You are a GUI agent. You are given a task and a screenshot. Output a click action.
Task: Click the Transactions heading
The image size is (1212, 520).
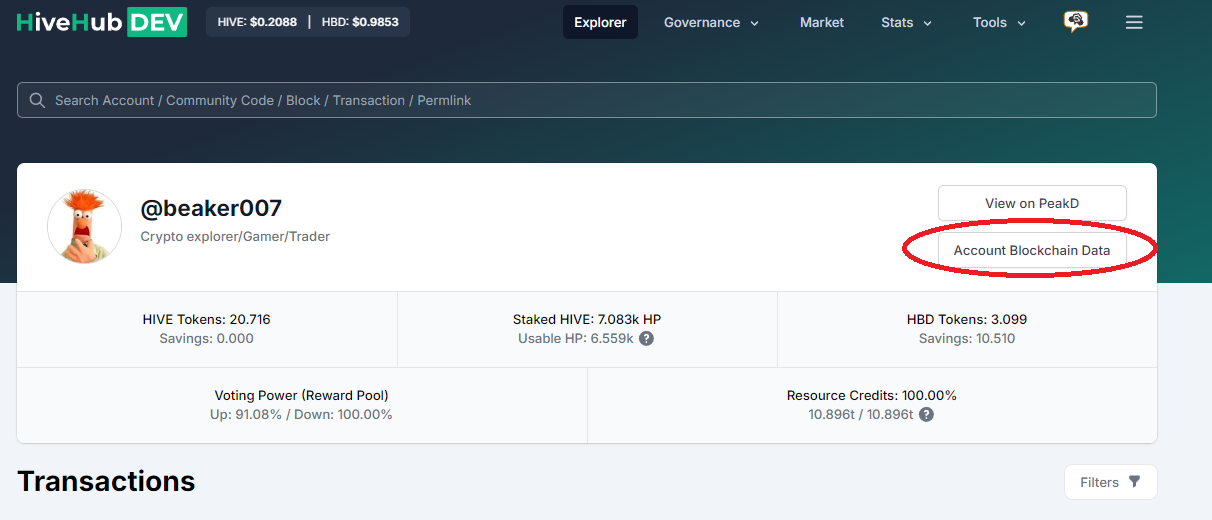click(x=106, y=482)
